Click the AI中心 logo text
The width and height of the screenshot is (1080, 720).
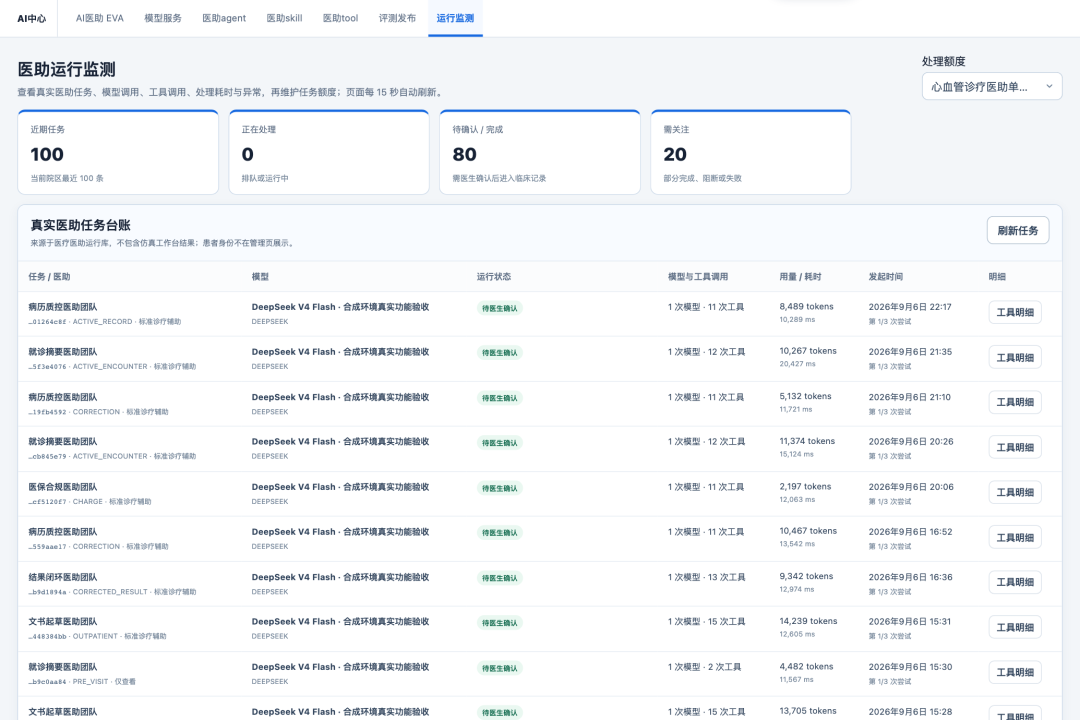click(x=32, y=19)
